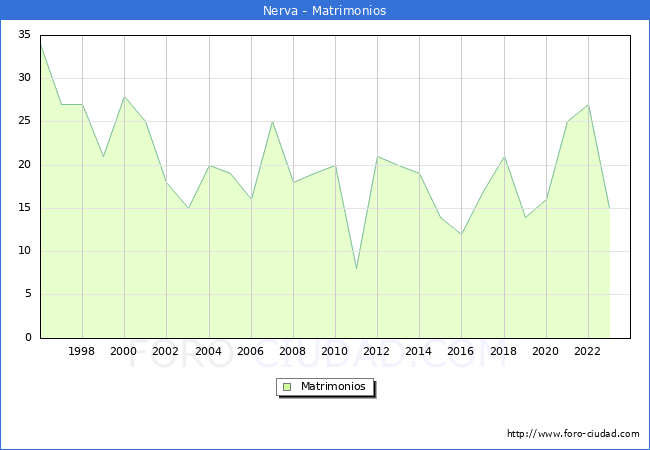Click the 2012 x-axis label
650x450 pixels.
[377, 351]
